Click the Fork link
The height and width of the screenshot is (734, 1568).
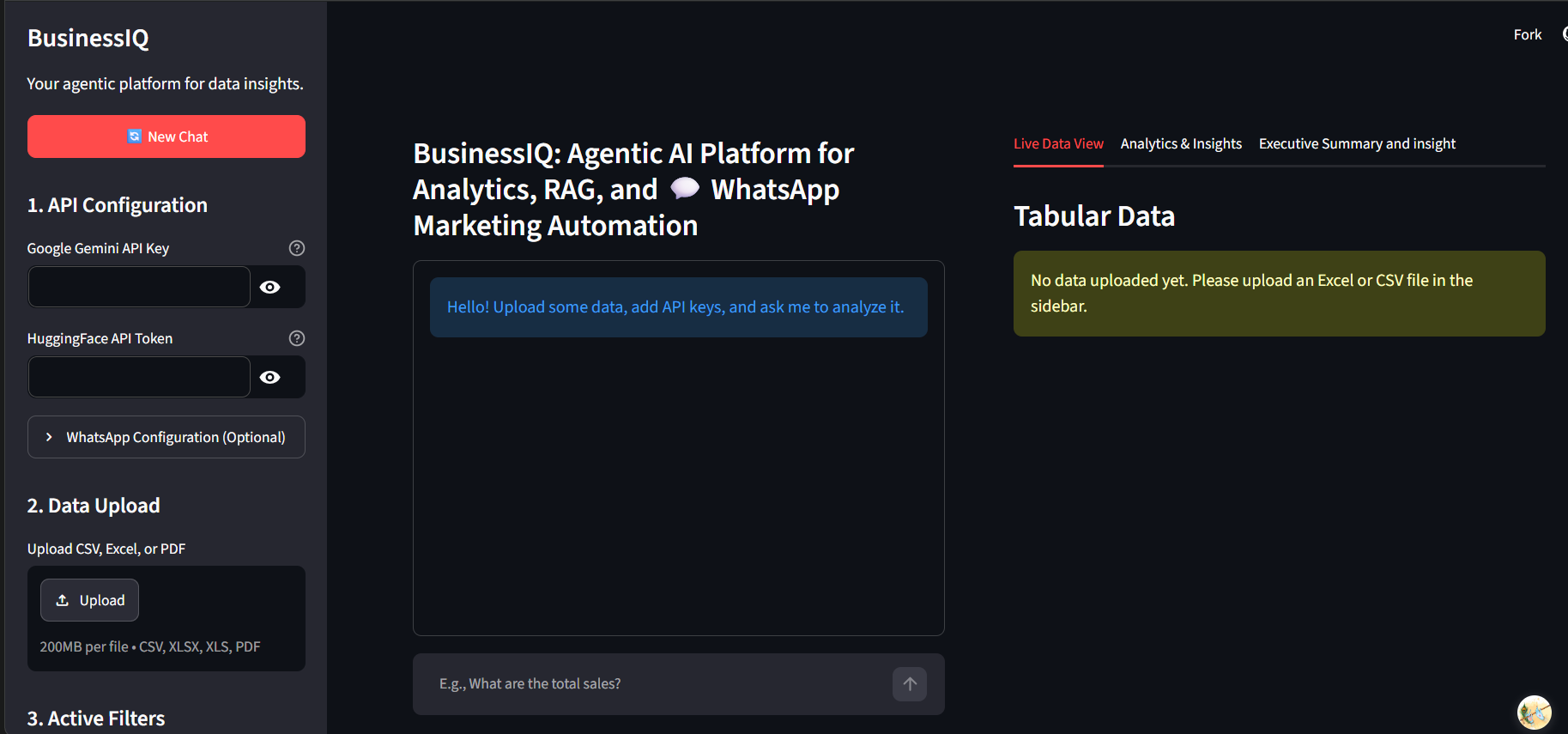[1528, 34]
